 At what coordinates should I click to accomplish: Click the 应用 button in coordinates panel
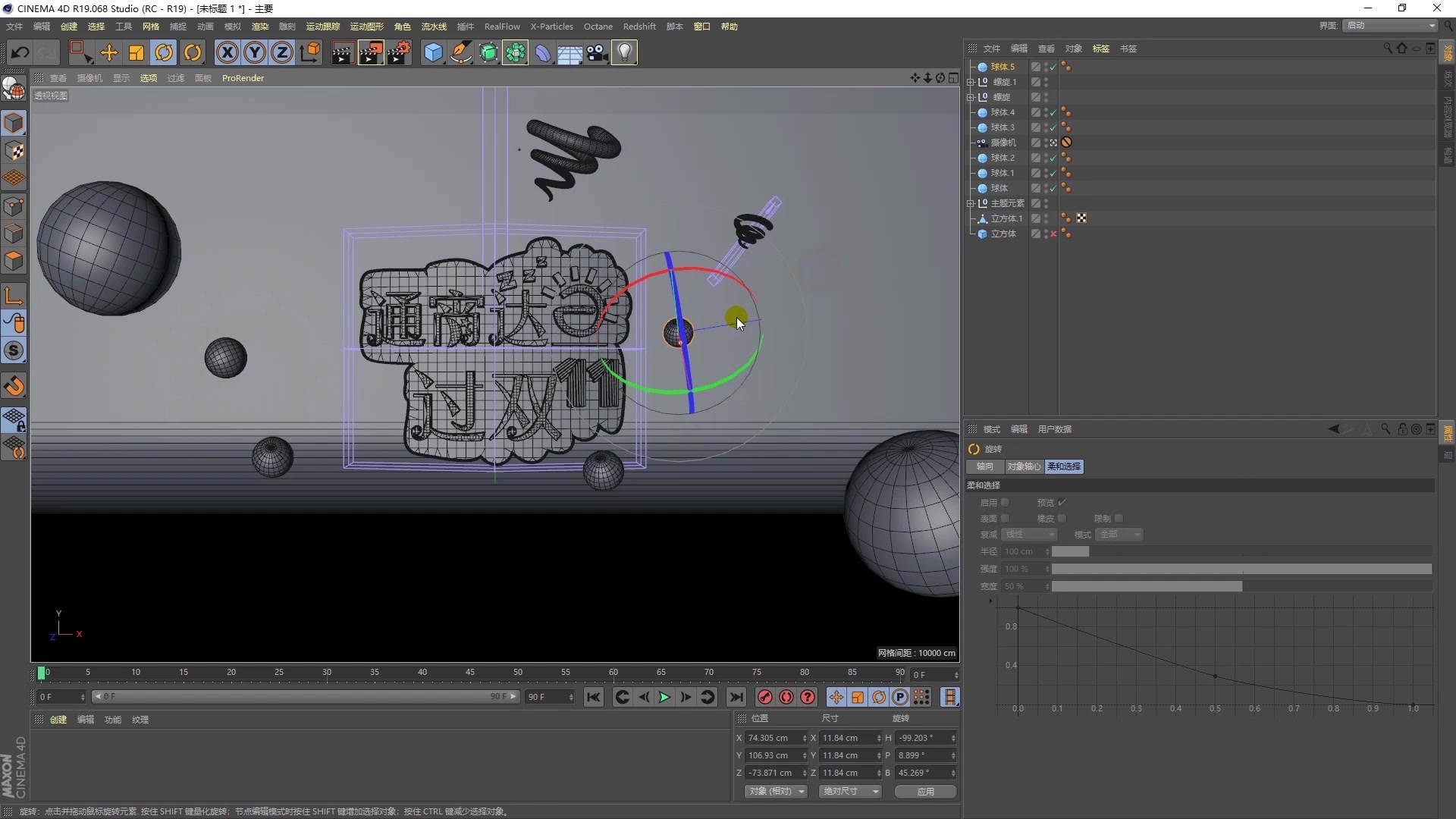(x=924, y=791)
